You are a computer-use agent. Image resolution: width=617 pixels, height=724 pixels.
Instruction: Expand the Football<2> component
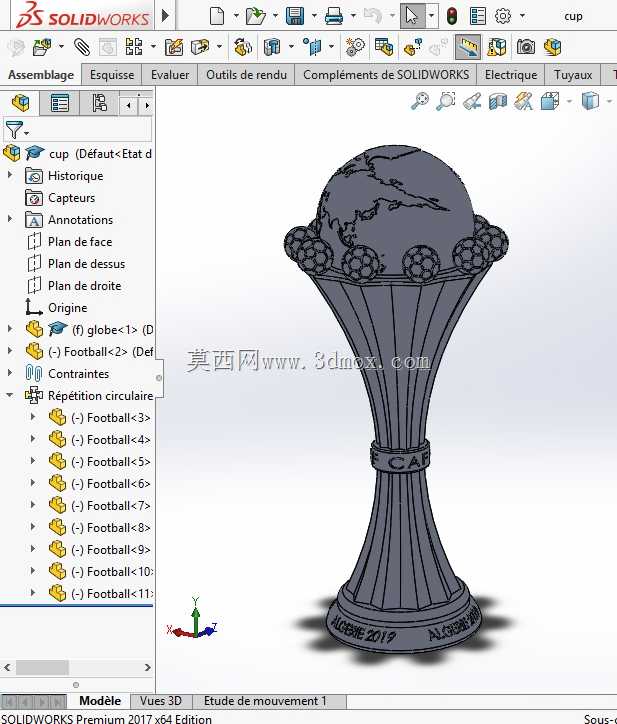[x=10, y=351]
